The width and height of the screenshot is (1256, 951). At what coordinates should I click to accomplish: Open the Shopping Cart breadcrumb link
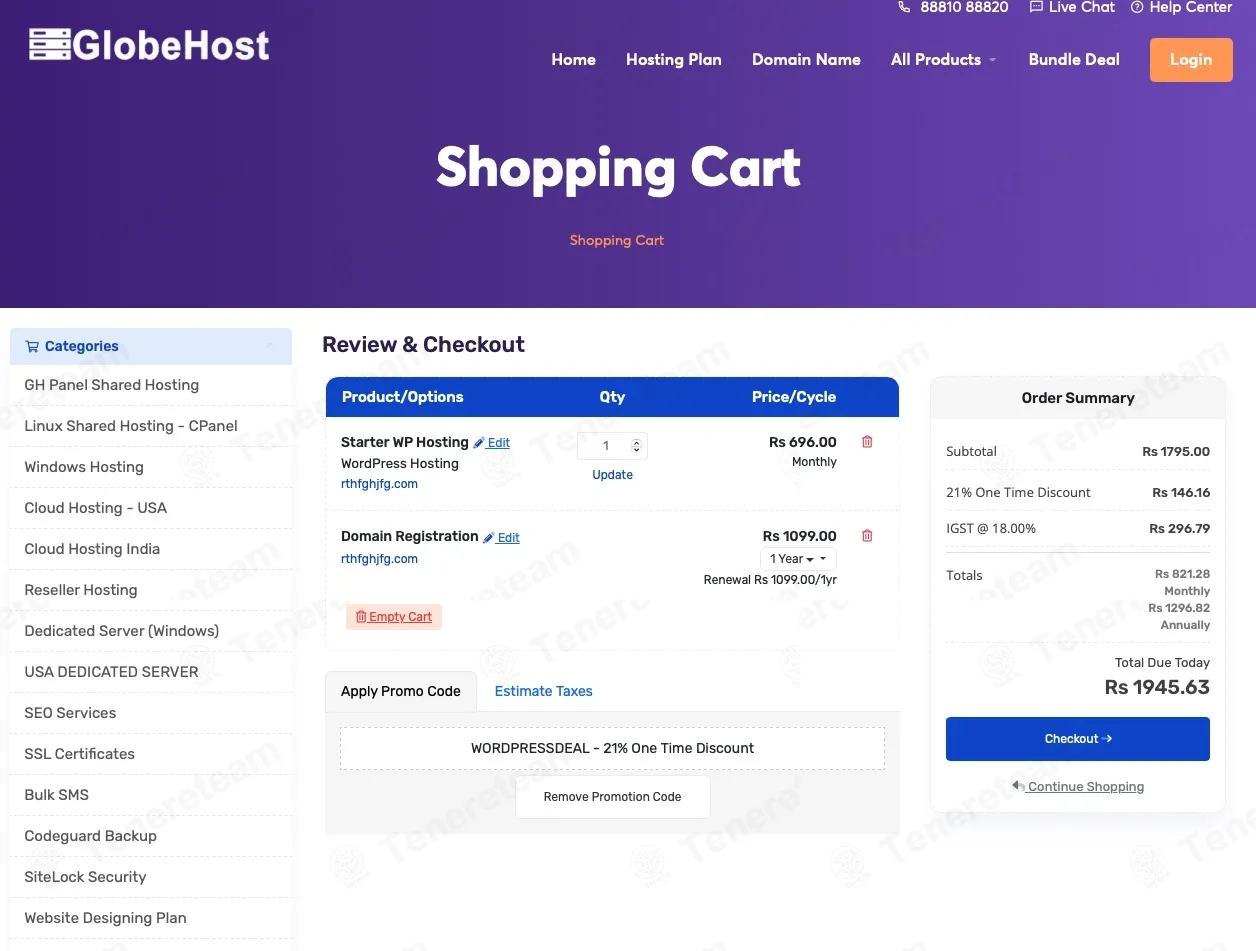(x=617, y=240)
